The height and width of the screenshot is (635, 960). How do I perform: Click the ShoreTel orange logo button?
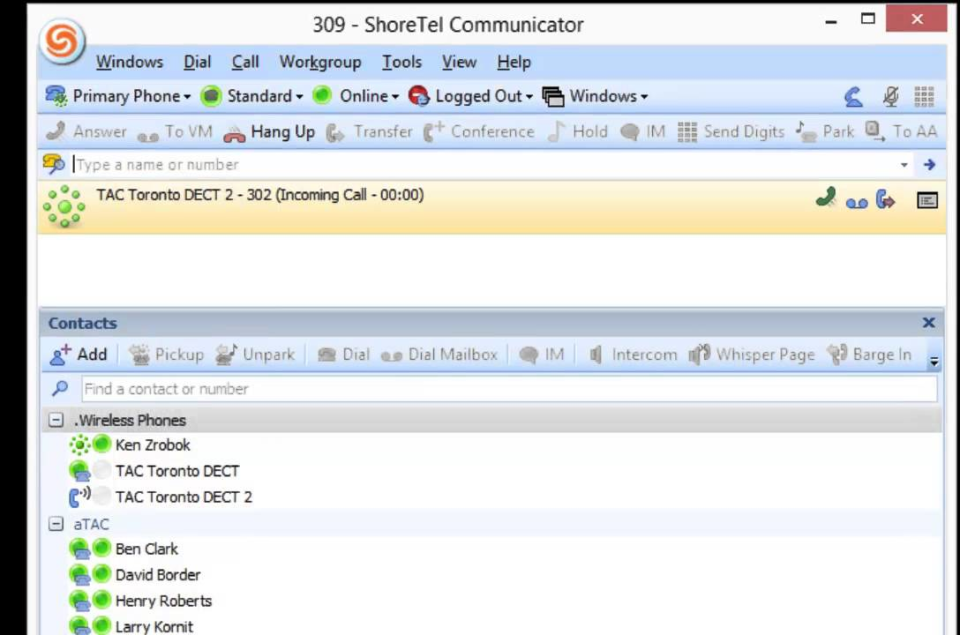click(62, 41)
